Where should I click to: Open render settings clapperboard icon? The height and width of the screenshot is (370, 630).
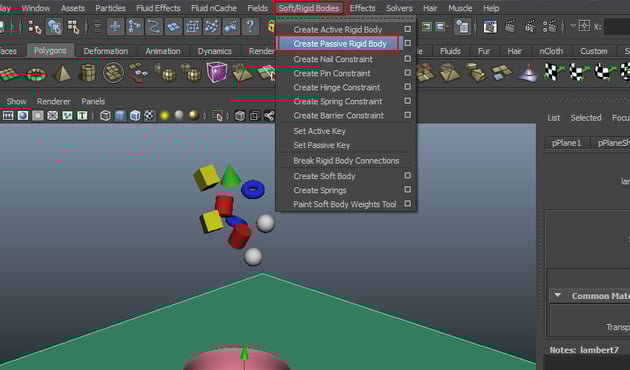549,27
